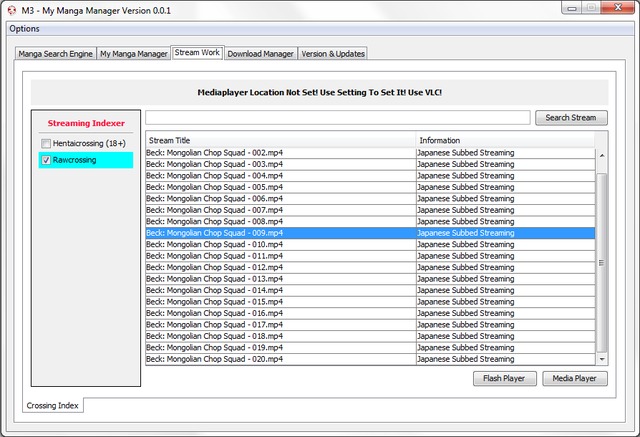The width and height of the screenshot is (640, 437).
Task: Open the Version & Updates tab
Action: (x=333, y=54)
